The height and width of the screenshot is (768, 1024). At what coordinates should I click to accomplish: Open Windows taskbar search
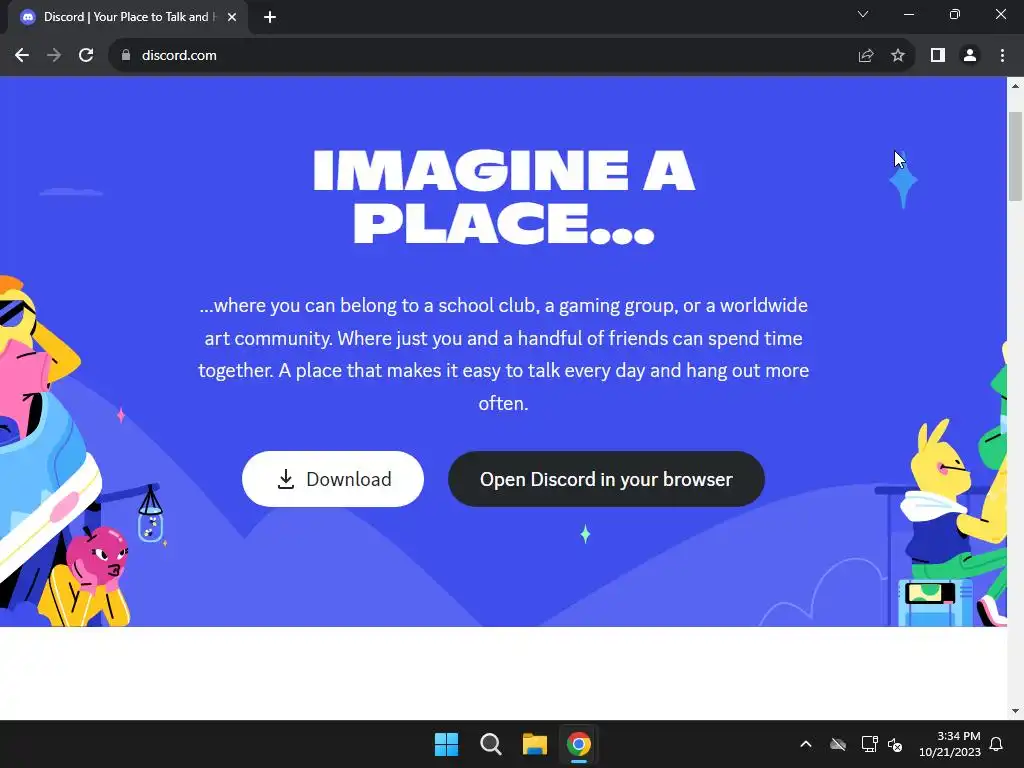pos(490,744)
